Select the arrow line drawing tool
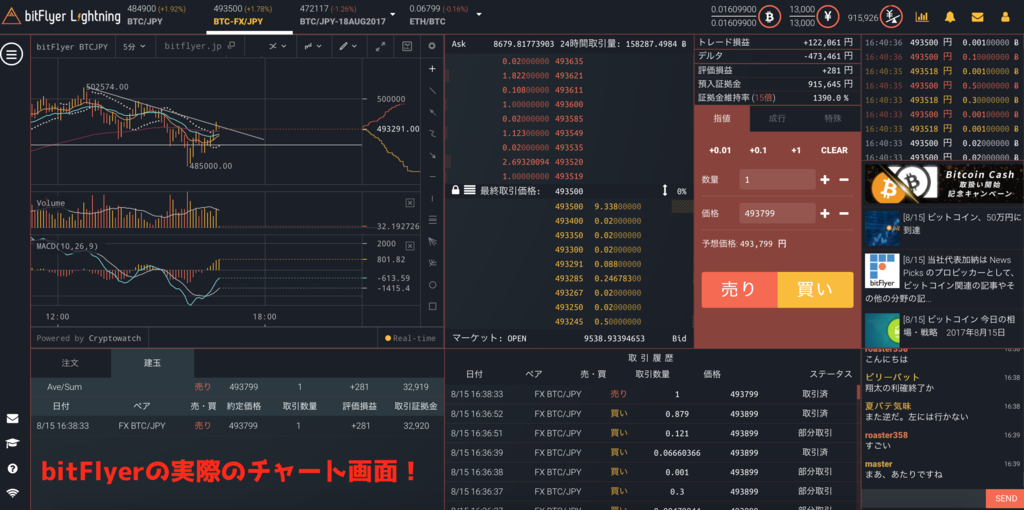The width and height of the screenshot is (1024, 510). coord(432,112)
